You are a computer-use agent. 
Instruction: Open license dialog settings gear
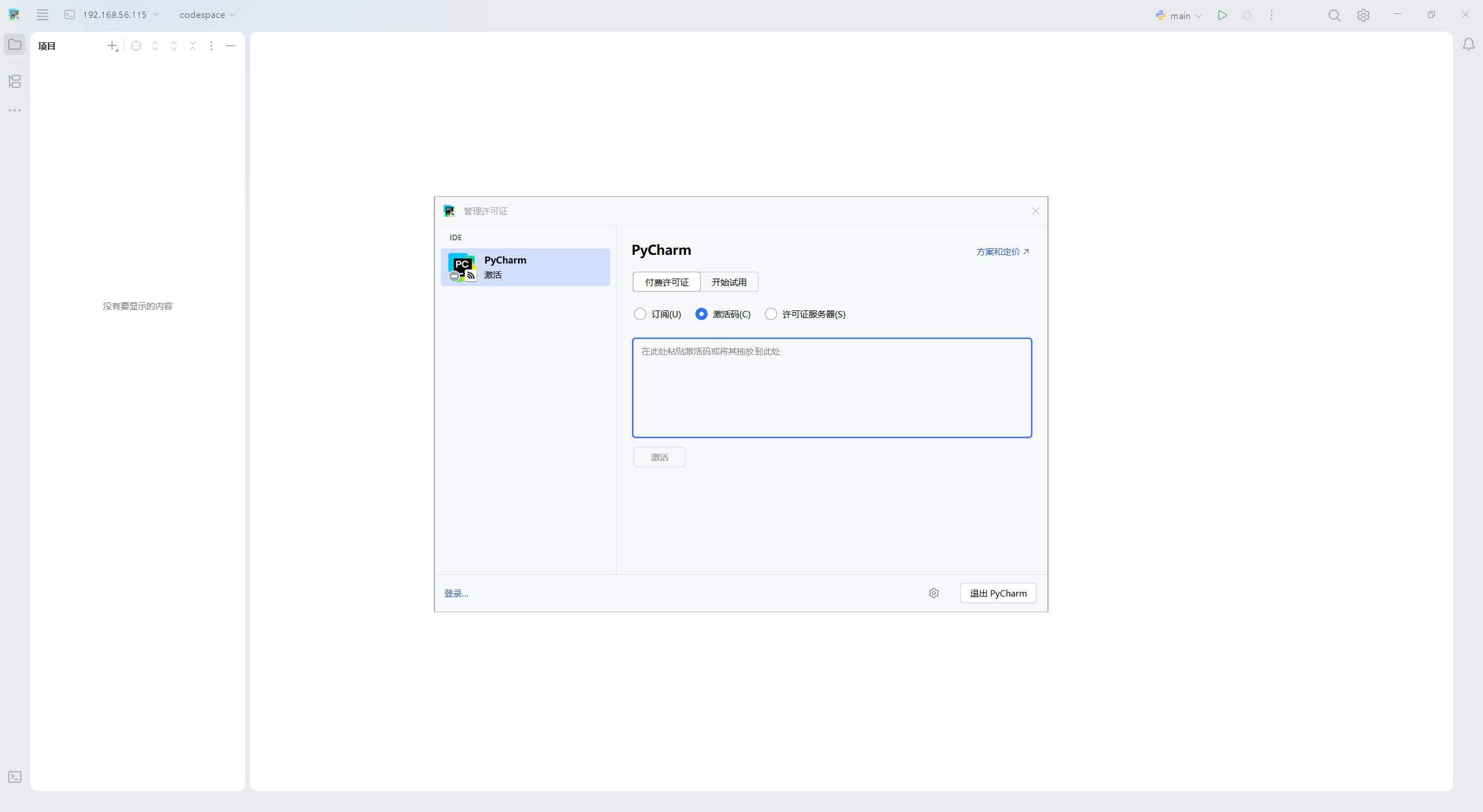click(934, 593)
